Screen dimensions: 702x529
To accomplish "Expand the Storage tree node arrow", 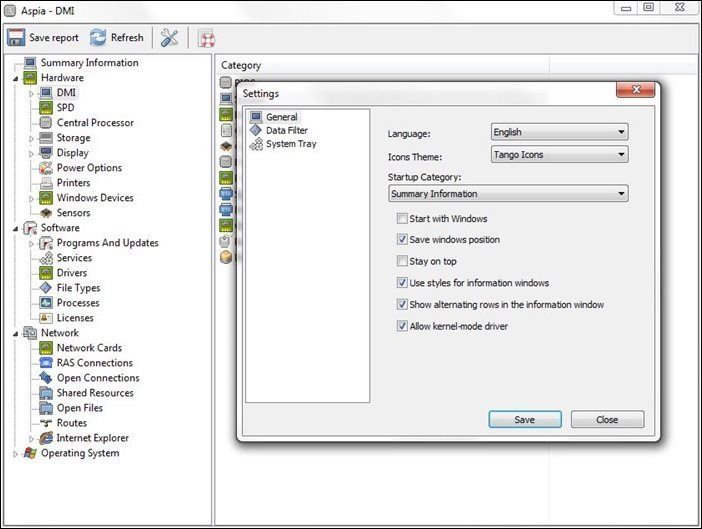I will (x=31, y=139).
